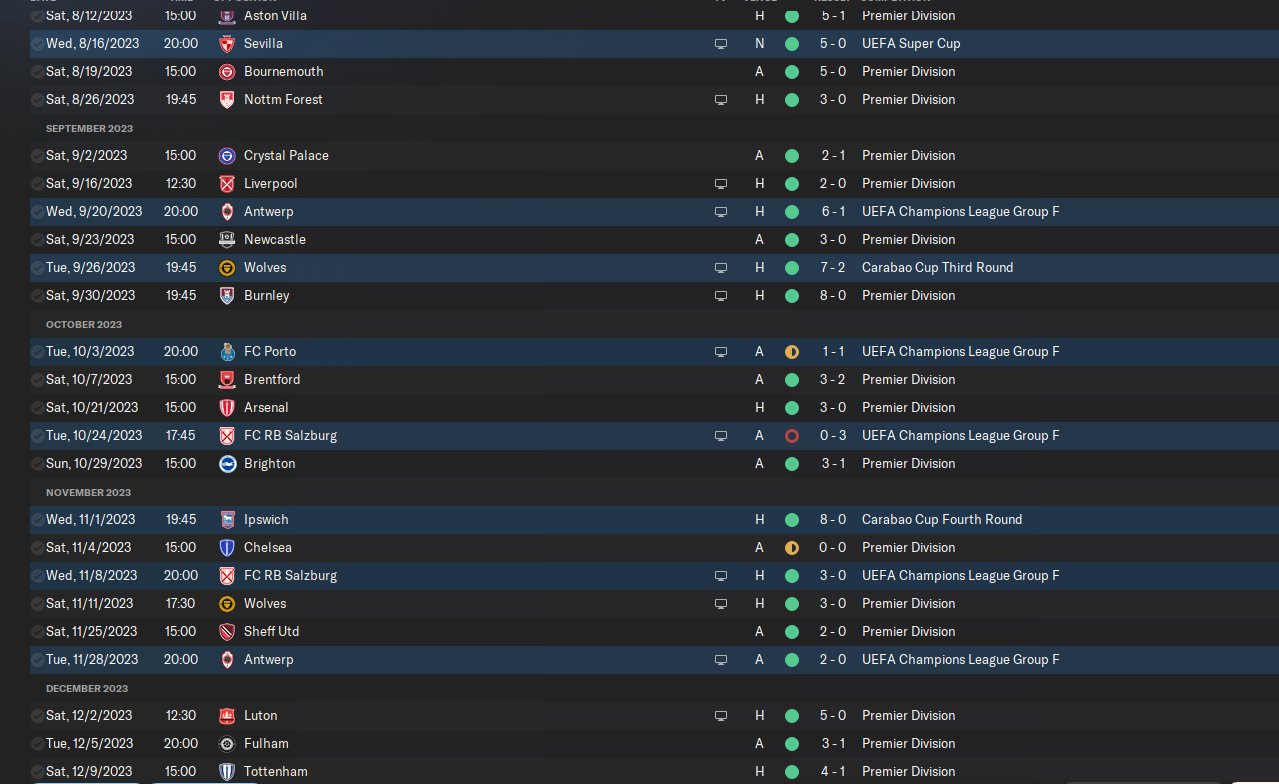The width and height of the screenshot is (1279, 784).
Task: Click the Ipswich club badge
Action: point(227,520)
